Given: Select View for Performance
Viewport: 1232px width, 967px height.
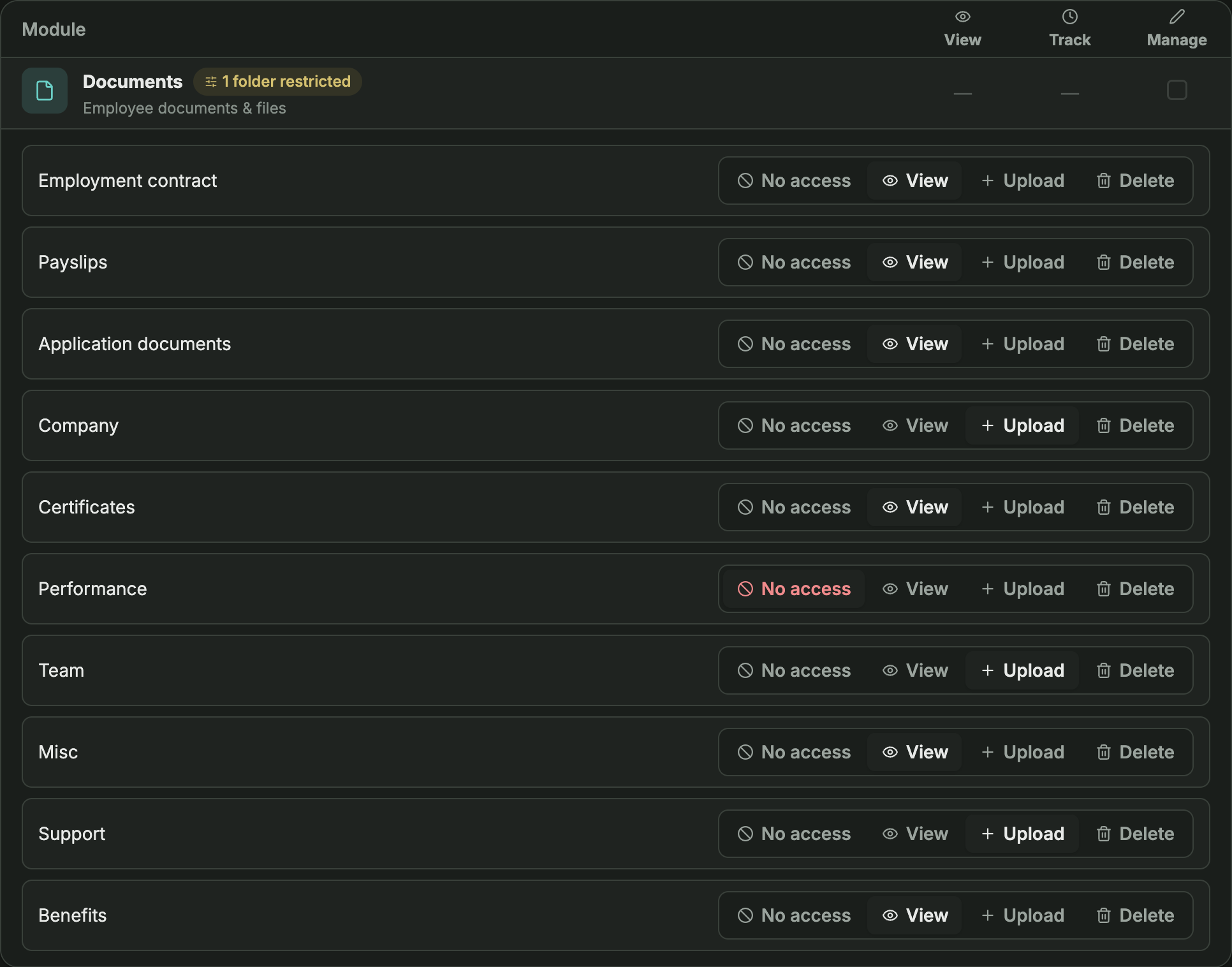Looking at the screenshot, I should coord(914,589).
